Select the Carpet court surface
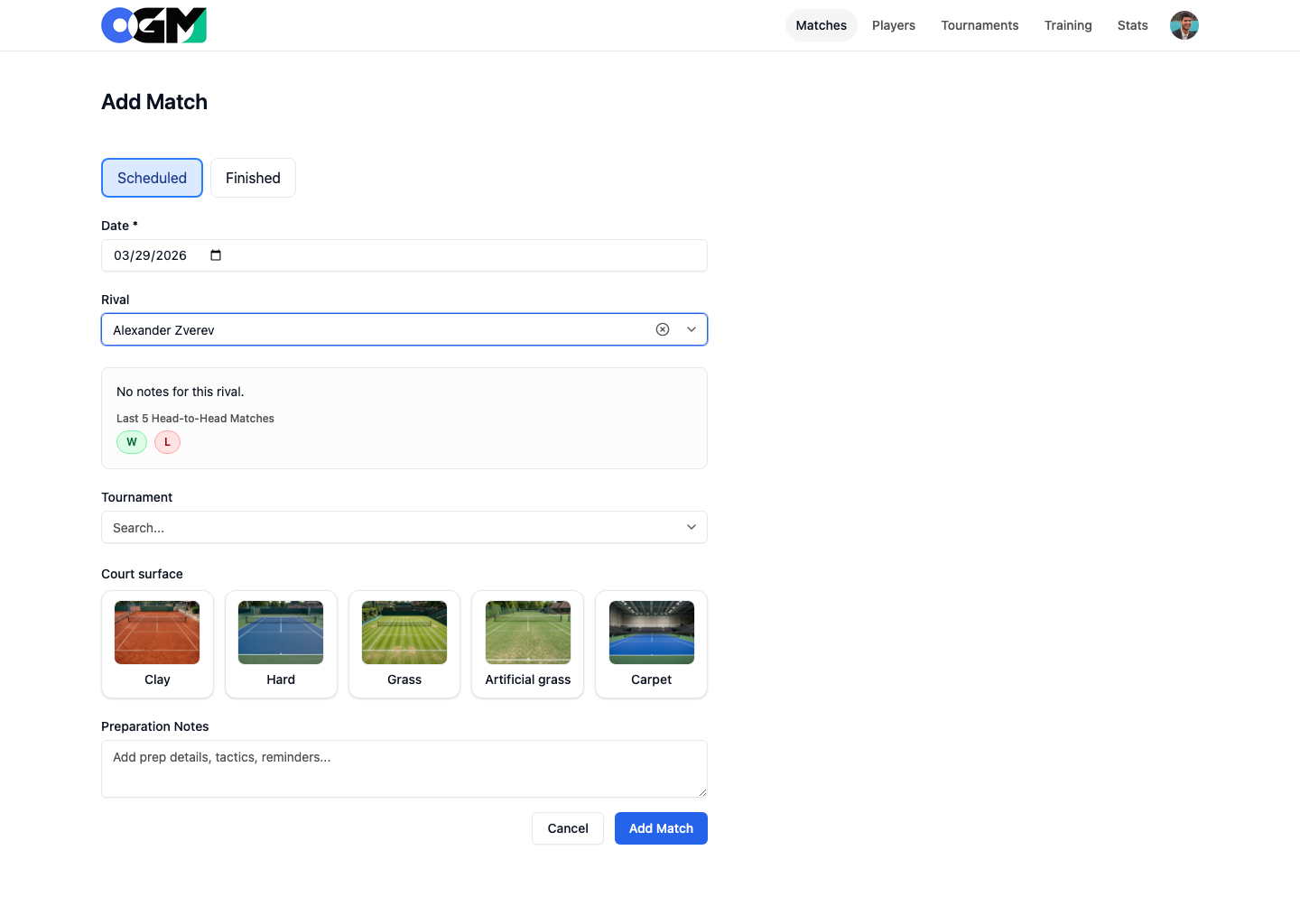Image resolution: width=1300 pixels, height=924 pixels. (x=651, y=644)
